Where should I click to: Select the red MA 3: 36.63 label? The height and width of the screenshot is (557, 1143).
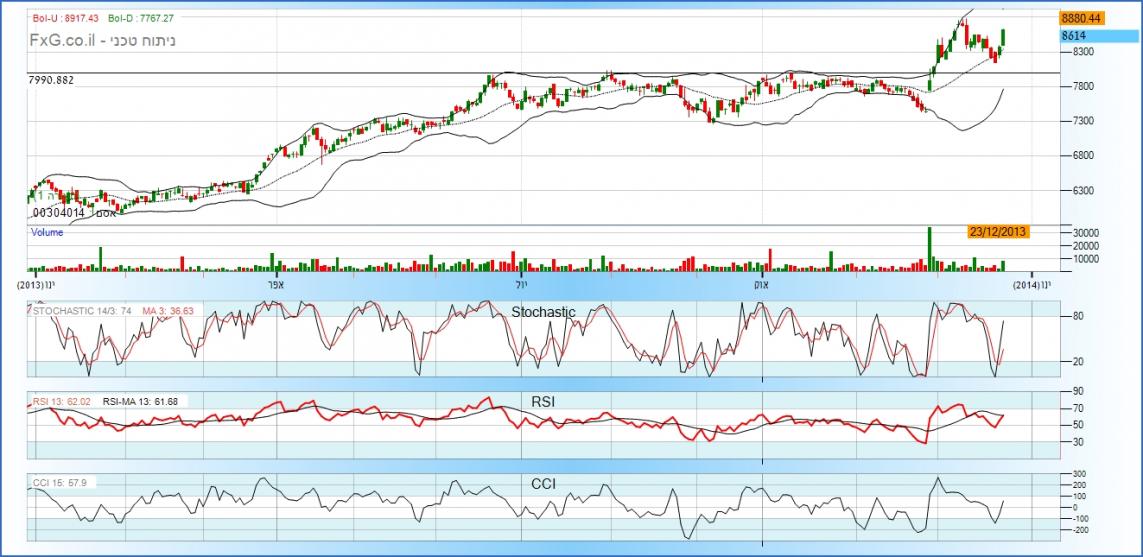click(167, 311)
